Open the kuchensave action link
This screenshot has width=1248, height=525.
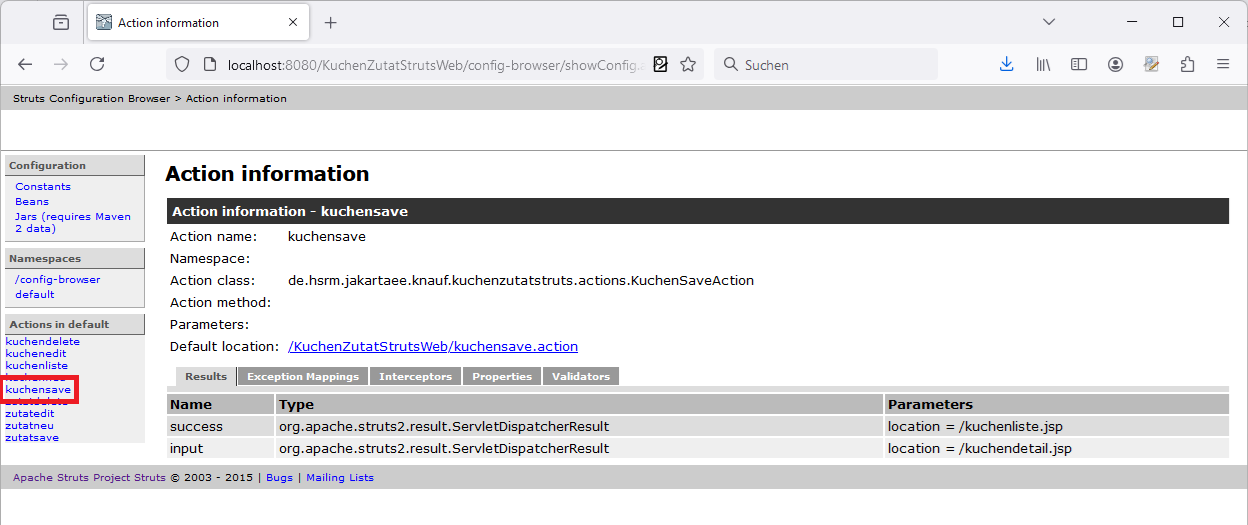click(x=38, y=390)
